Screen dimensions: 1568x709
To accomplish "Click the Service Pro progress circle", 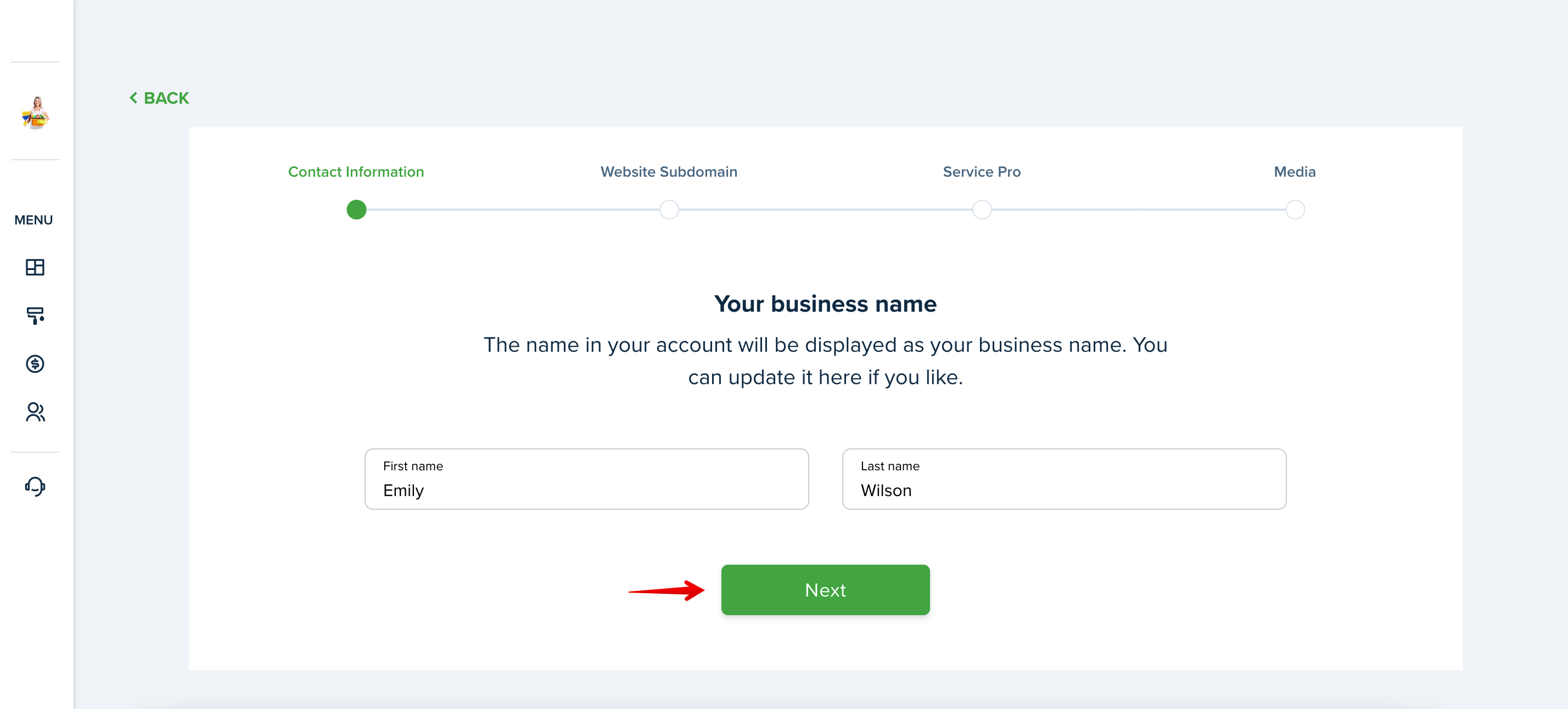I will pyautogui.click(x=982, y=210).
